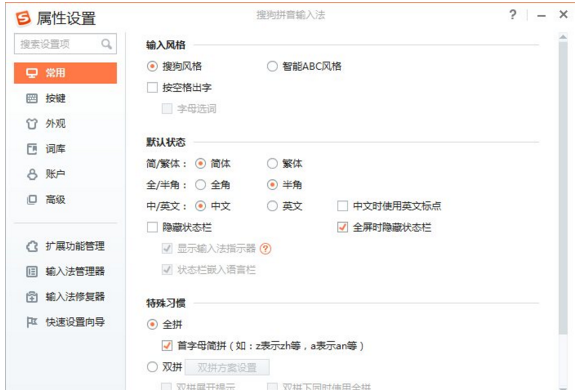Enable 中文时使用英文标点 checkbox
This screenshot has height=390, width=580.
point(343,206)
